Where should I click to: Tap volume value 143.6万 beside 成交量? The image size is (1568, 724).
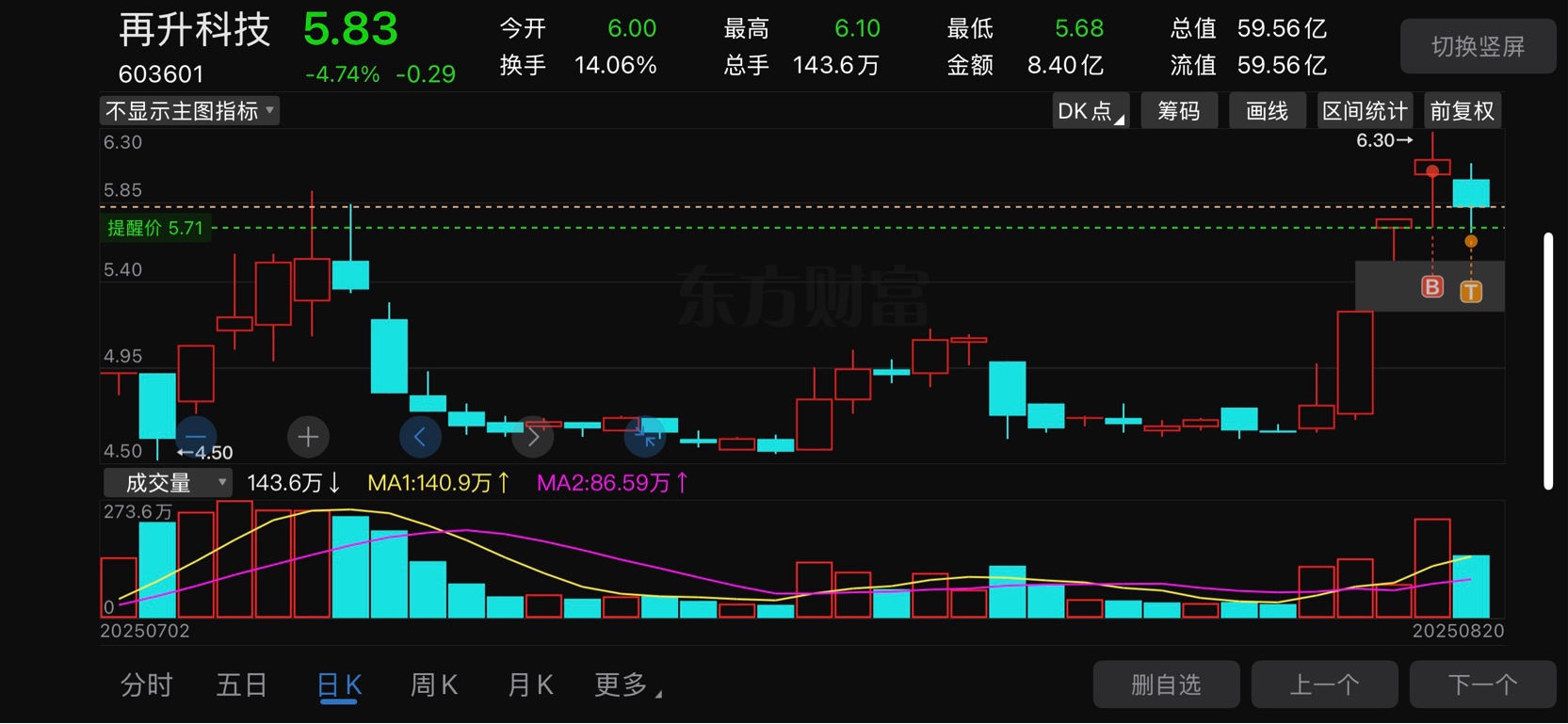tap(293, 483)
